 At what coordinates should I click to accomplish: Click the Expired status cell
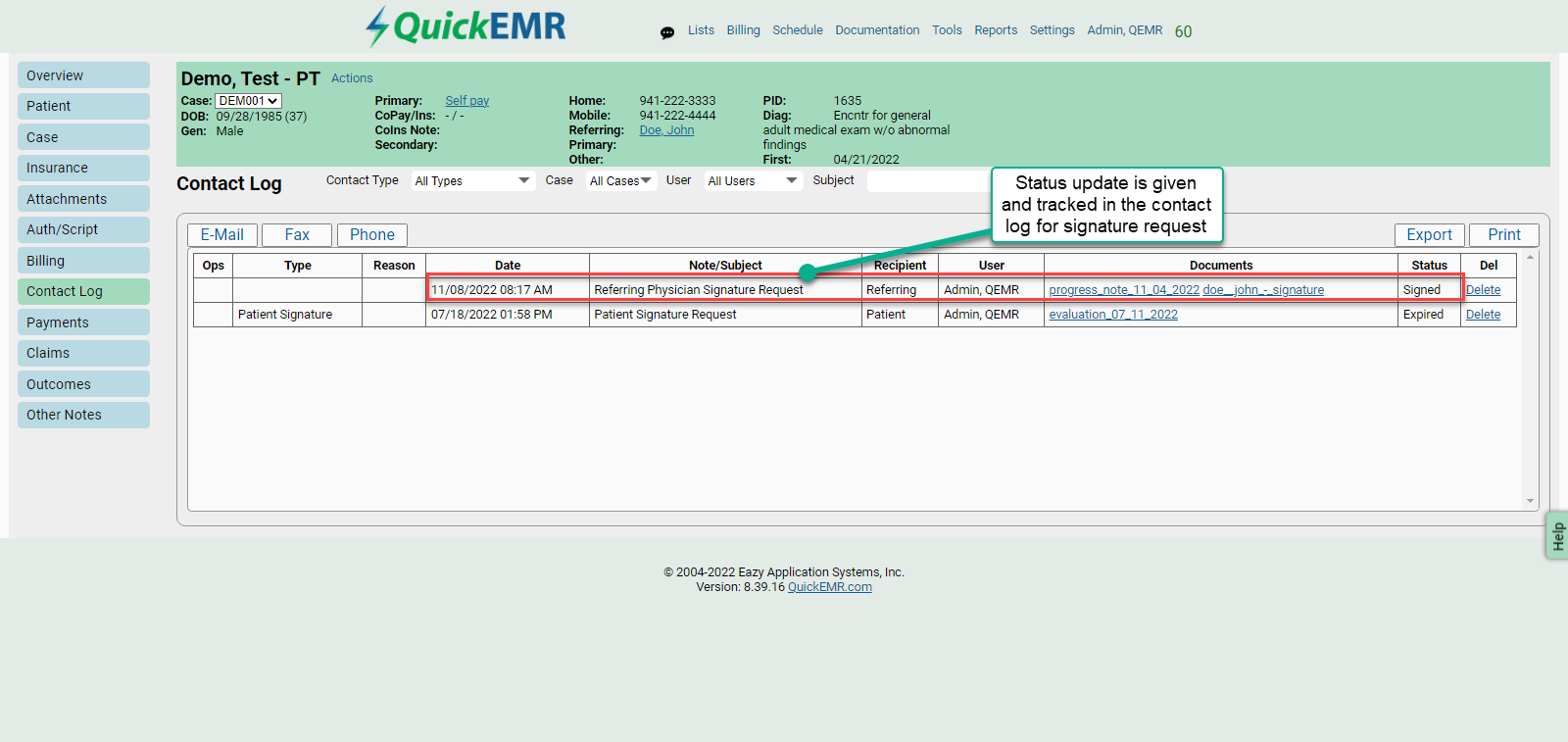1429,315
